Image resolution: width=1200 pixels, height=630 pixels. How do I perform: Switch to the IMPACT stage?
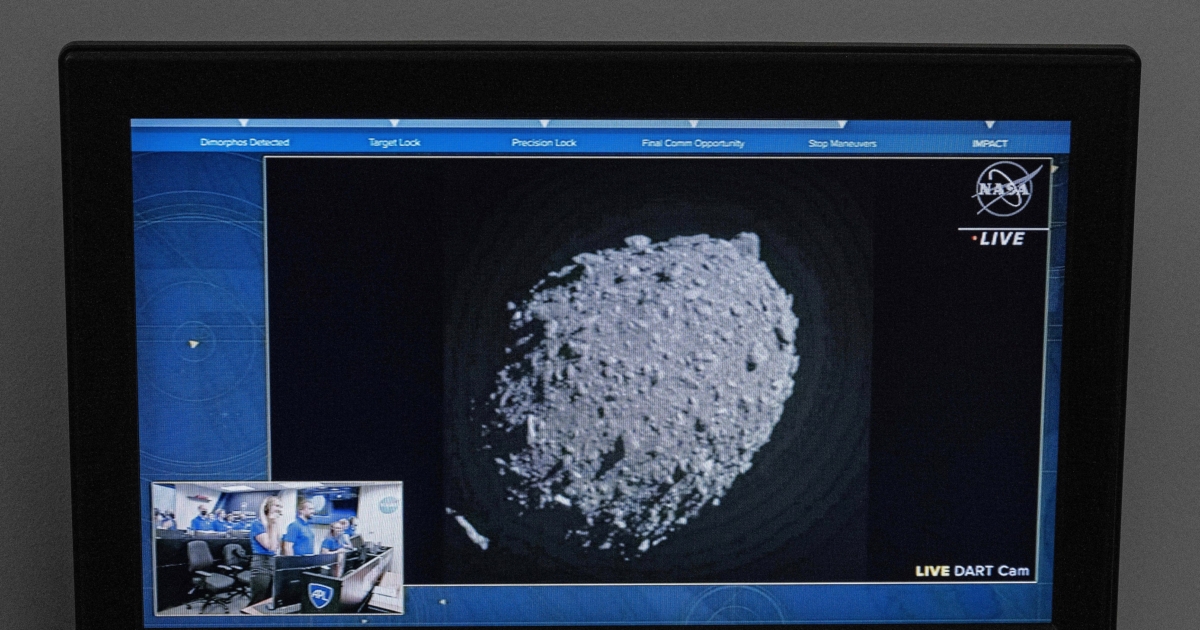pyautogui.click(x=989, y=142)
